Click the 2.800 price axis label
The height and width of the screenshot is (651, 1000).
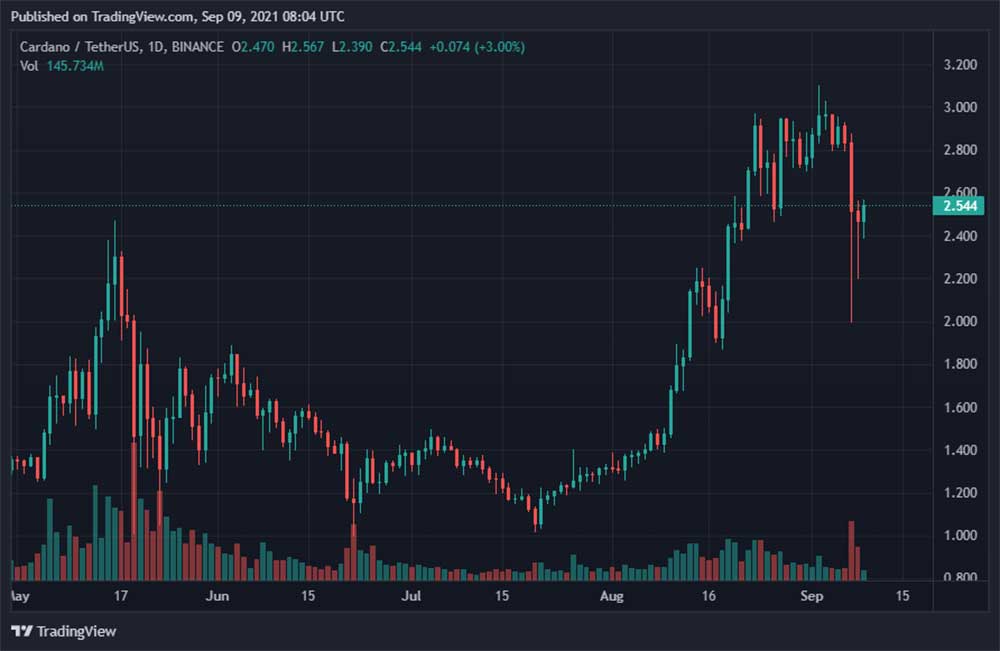coord(960,150)
